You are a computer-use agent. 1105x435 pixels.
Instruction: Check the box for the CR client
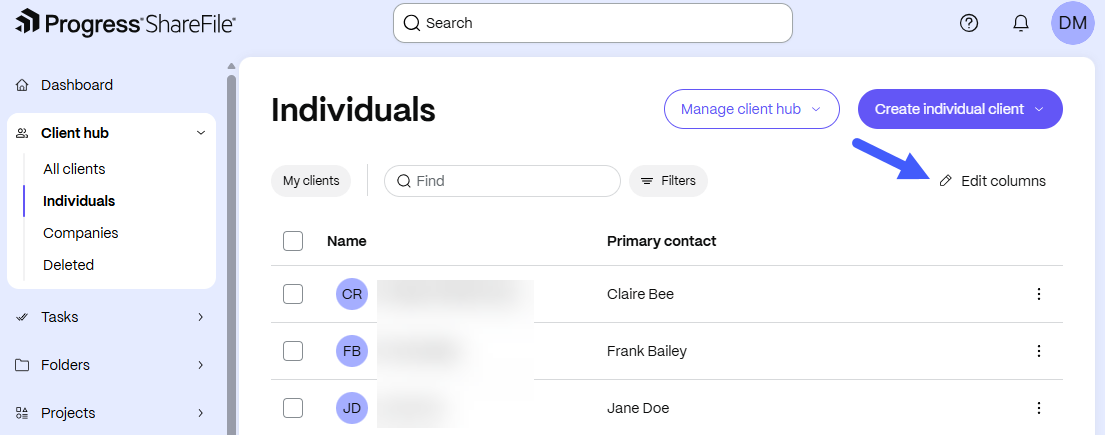pyautogui.click(x=292, y=294)
